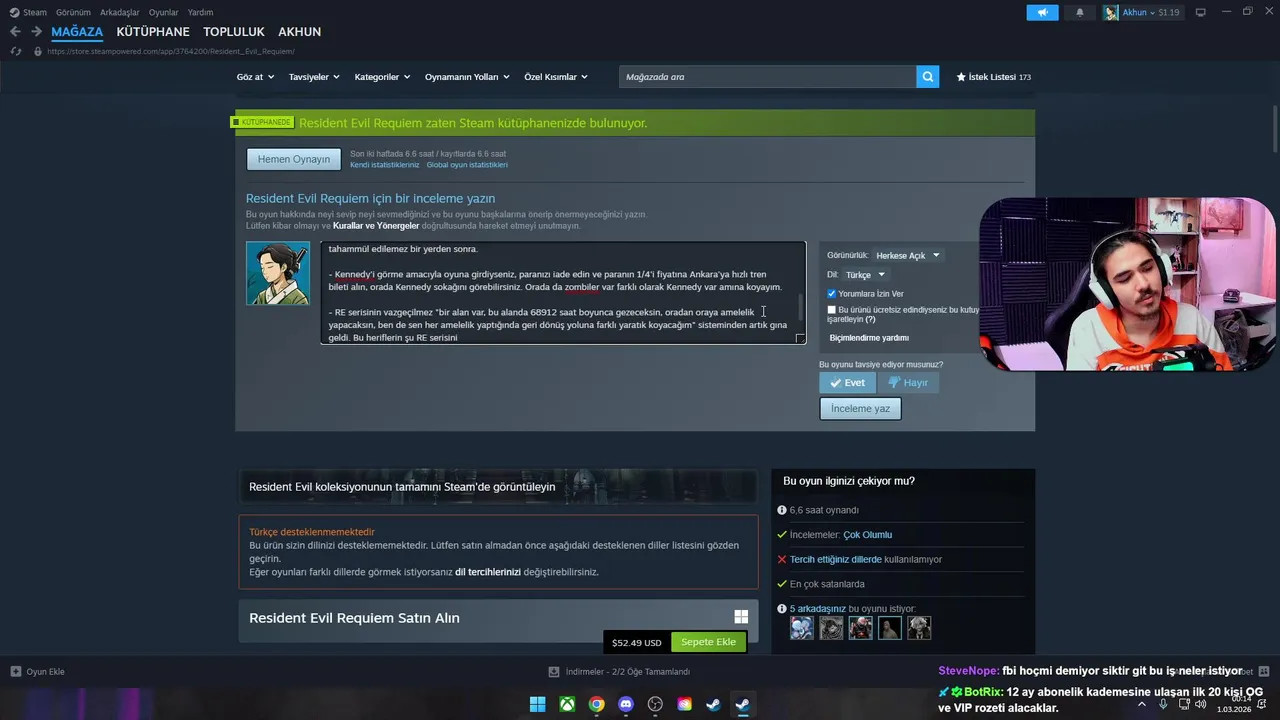This screenshot has width=1280, height=720.
Task: Open the Arkadaşlar menu
Action: (119, 12)
